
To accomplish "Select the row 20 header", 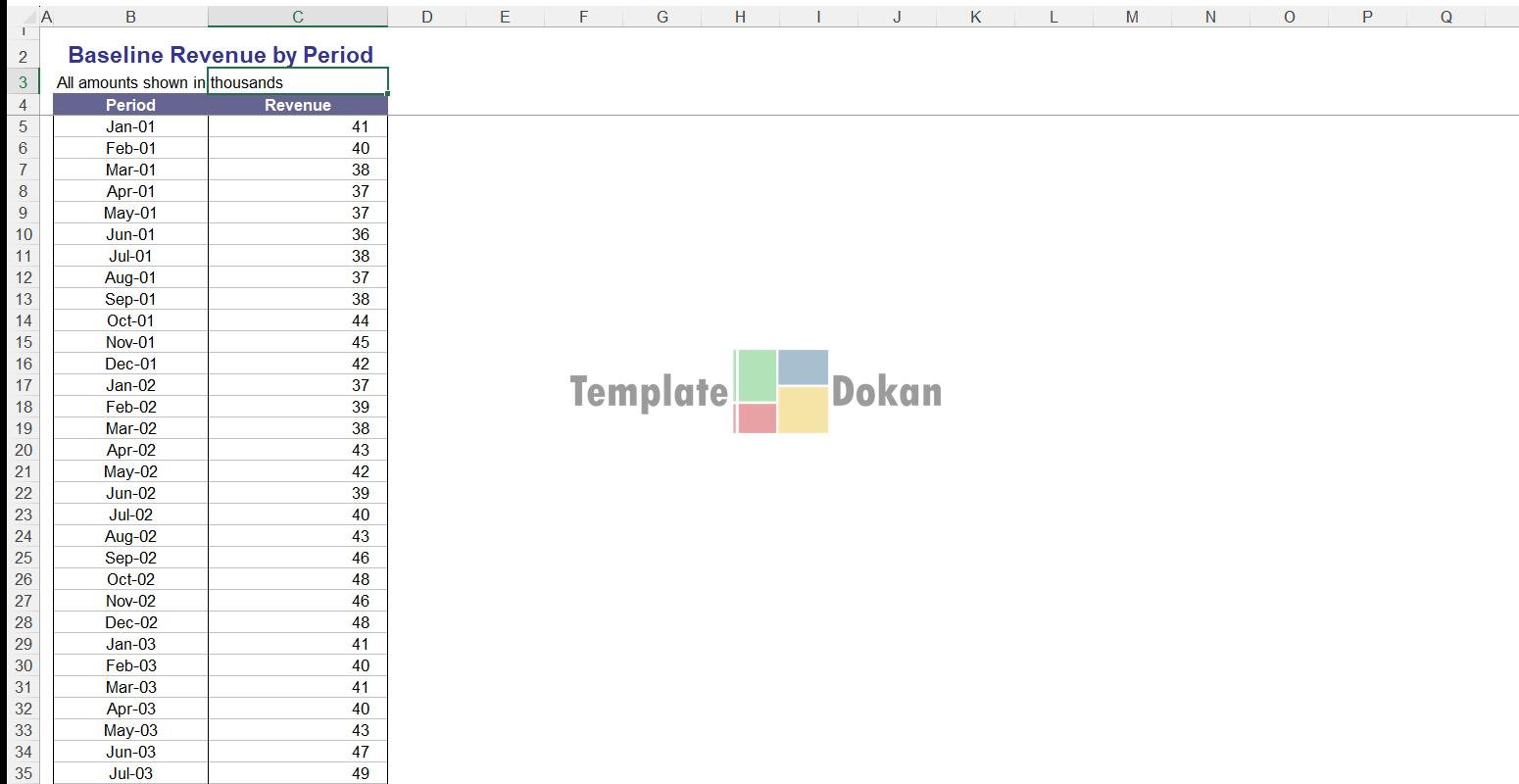I will (x=23, y=450).
